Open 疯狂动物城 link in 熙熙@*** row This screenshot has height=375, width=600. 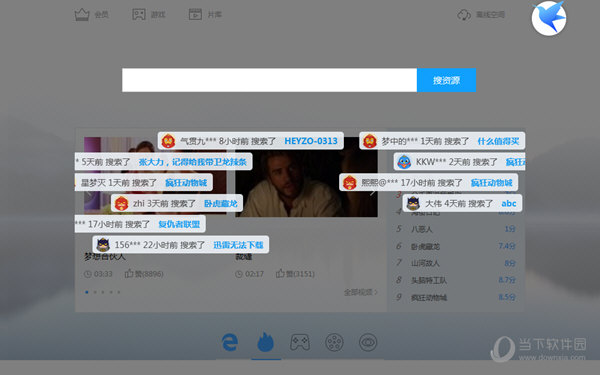(491, 183)
